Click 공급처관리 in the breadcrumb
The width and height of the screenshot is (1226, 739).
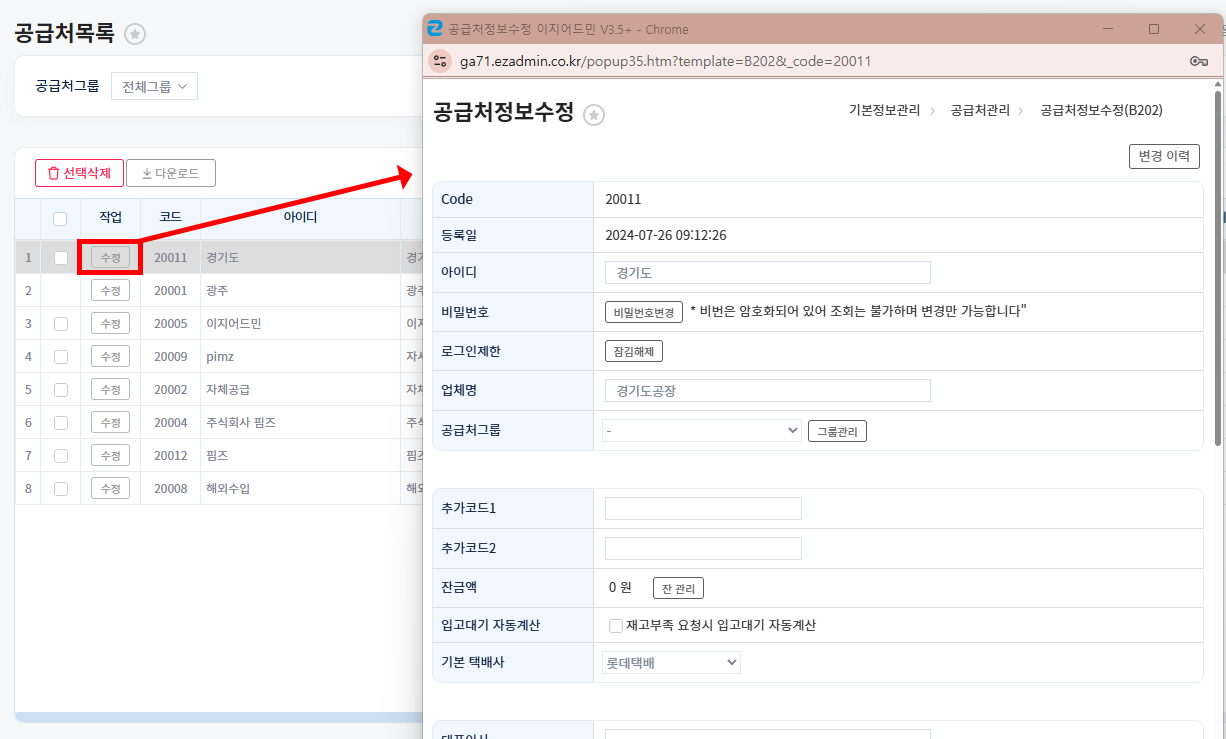pos(979,111)
